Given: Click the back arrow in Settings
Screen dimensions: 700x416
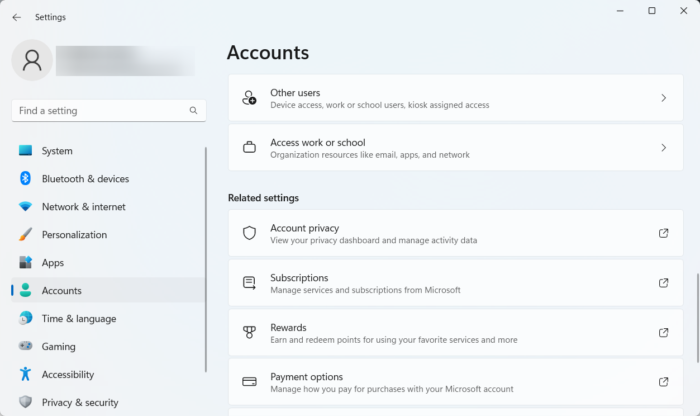Looking at the screenshot, I should pyautogui.click(x=16, y=17).
